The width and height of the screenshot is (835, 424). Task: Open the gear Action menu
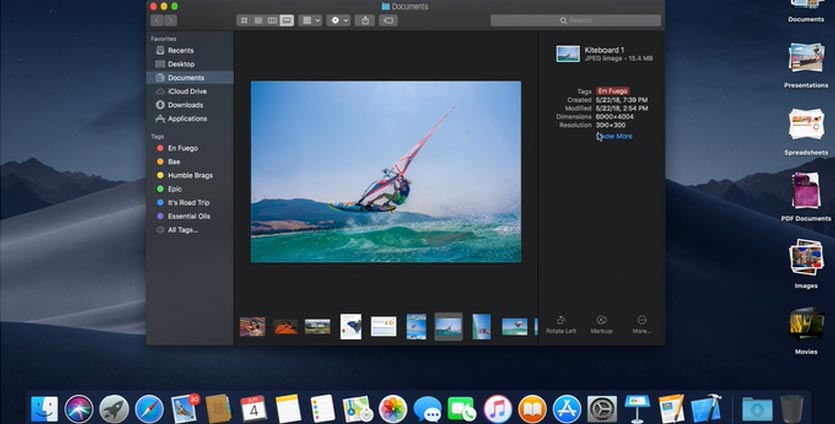[338, 20]
